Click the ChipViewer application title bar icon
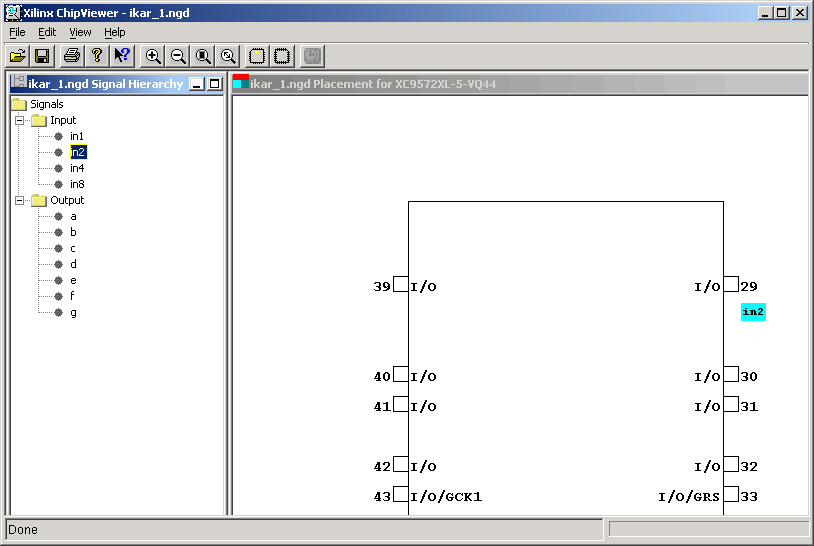Screen dimensions: 814x546 (x=13, y=12)
